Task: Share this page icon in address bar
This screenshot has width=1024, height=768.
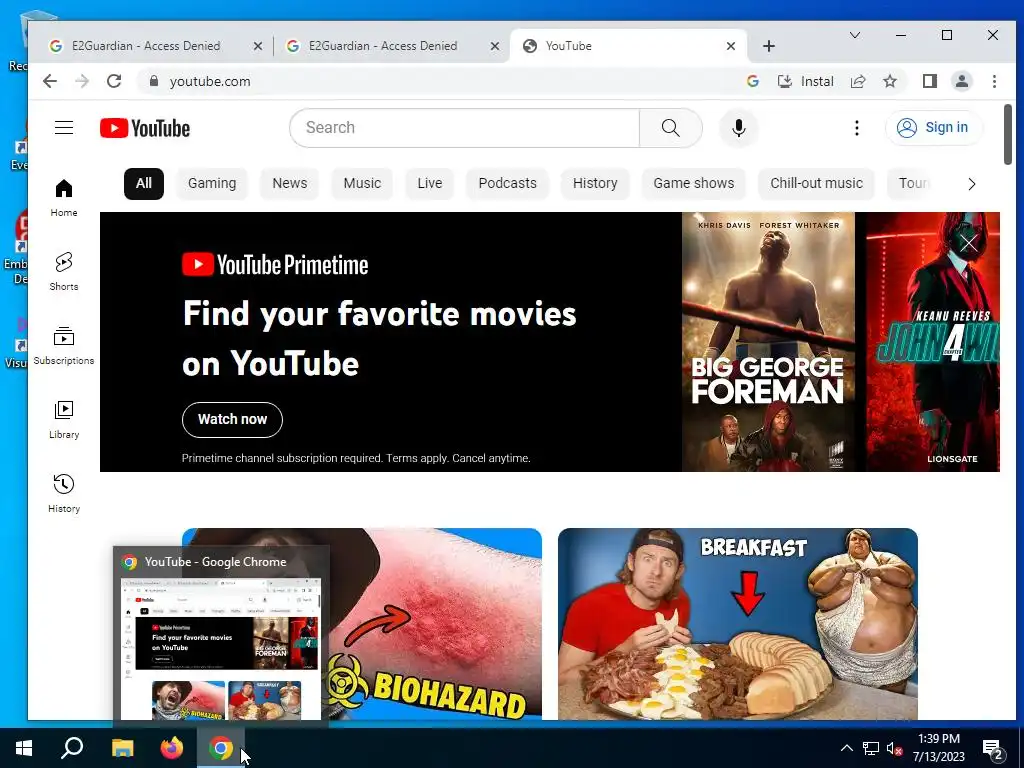Action: pyautogui.click(x=858, y=81)
